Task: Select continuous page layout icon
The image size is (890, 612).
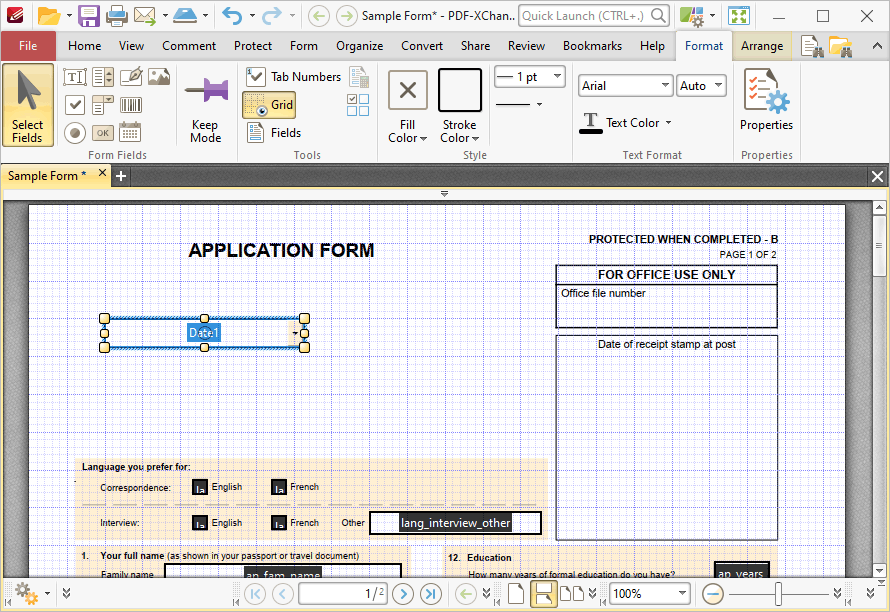Action: pos(543,594)
